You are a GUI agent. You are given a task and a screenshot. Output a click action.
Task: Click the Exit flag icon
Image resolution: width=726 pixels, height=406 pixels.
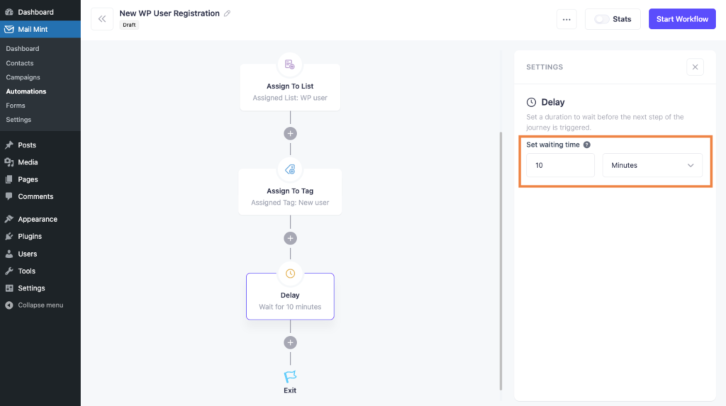point(290,376)
